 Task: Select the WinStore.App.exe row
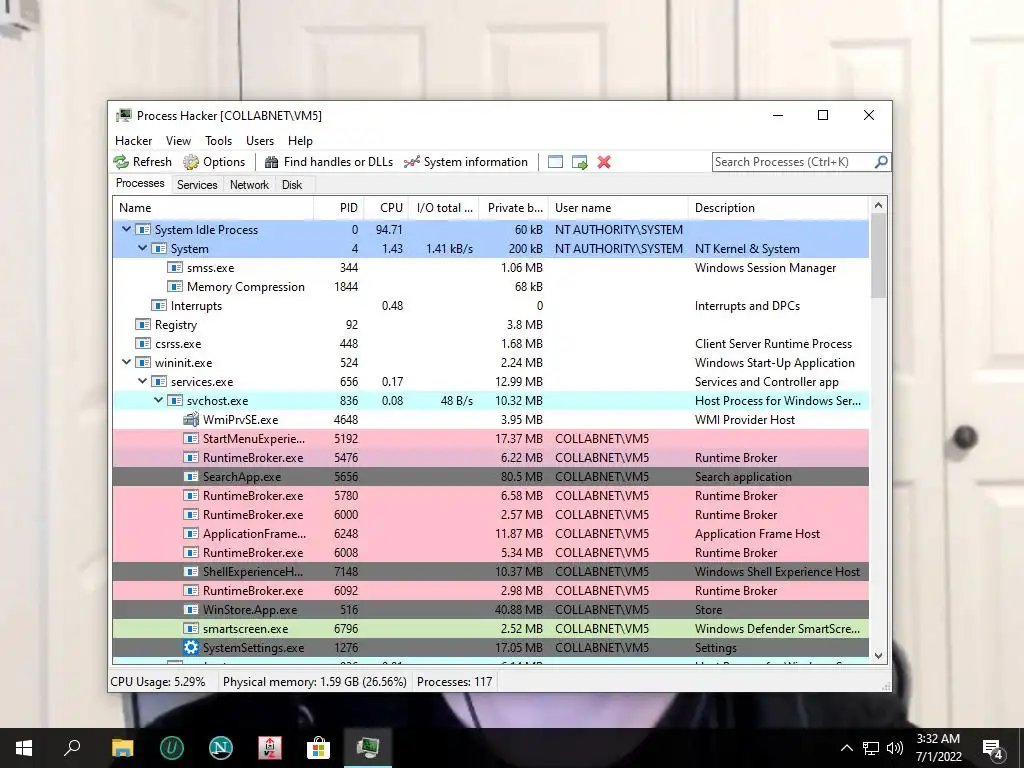coord(491,609)
